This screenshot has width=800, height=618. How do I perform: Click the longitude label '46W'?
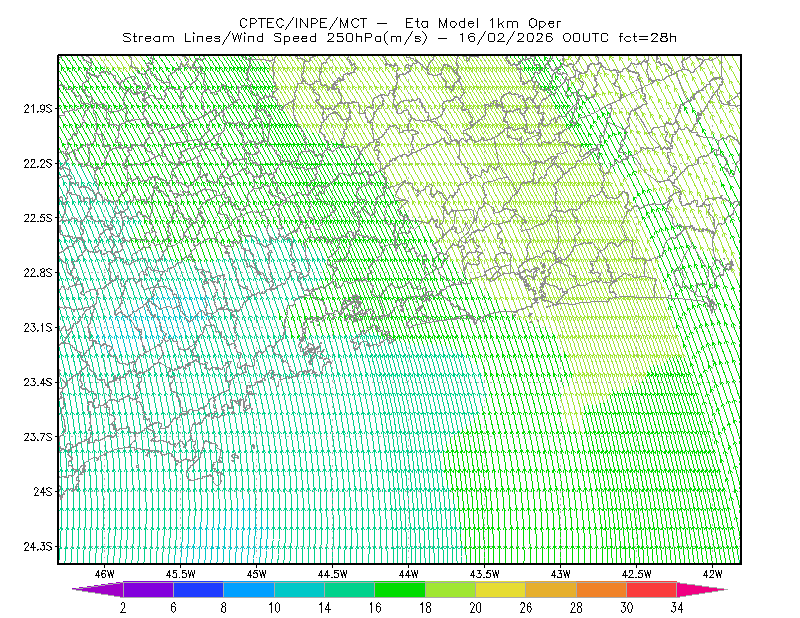click(105, 574)
